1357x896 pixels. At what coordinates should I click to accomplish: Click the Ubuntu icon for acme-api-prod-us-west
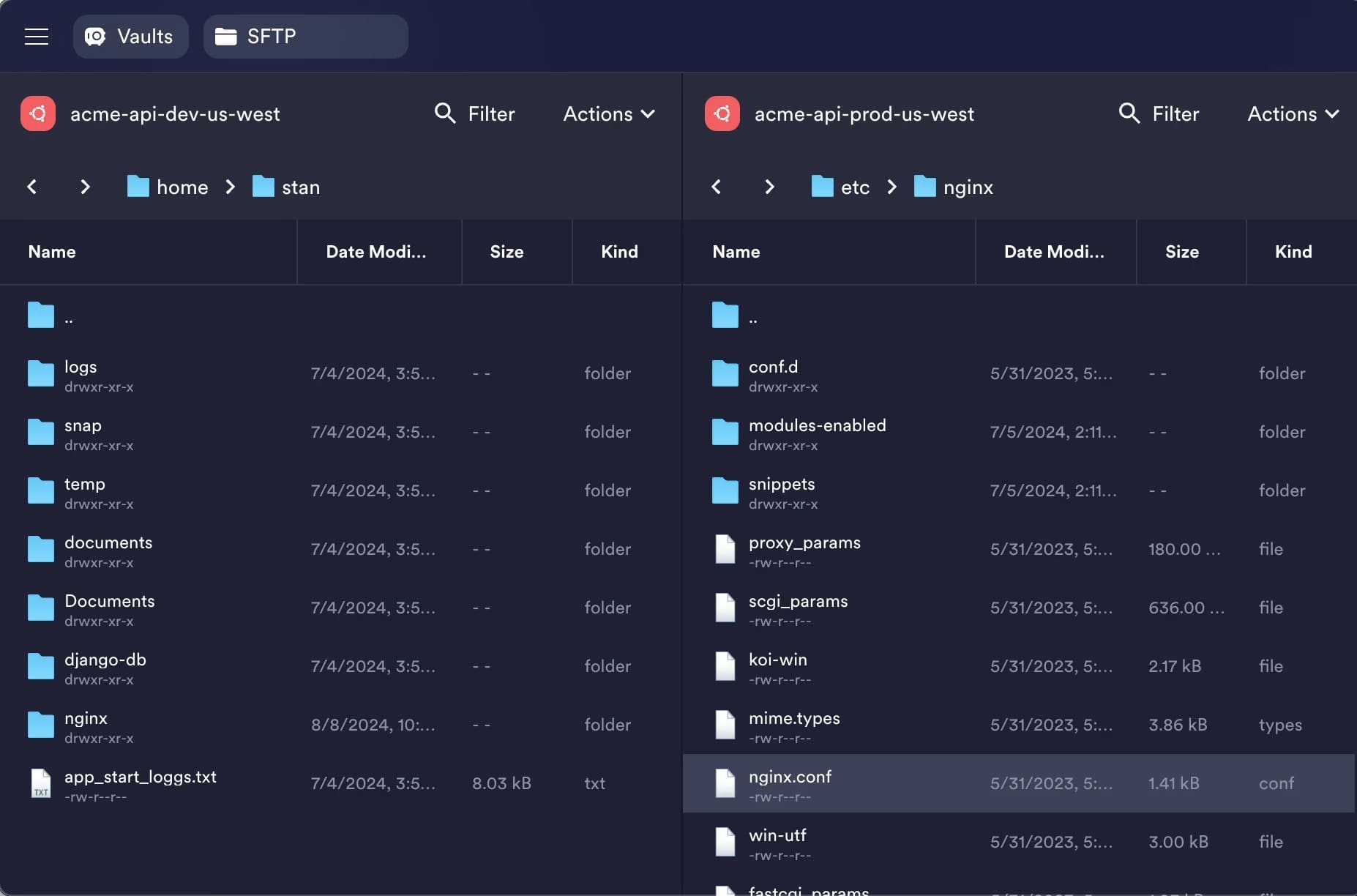(x=722, y=113)
